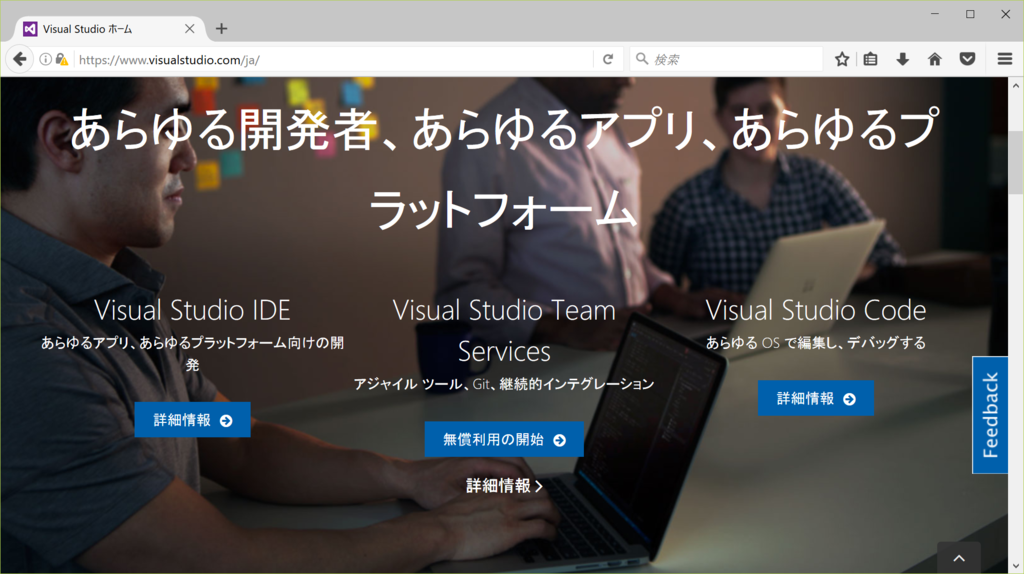Screen dimensions: 1024x574
Task: Go to the Firefox home page icon
Action: [935, 59]
